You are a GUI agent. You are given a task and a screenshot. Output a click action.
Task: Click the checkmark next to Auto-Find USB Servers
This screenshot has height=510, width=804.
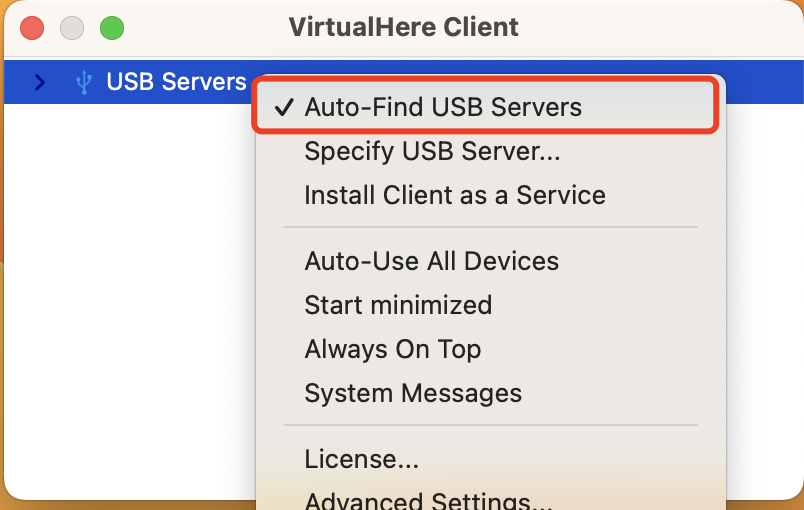(284, 107)
